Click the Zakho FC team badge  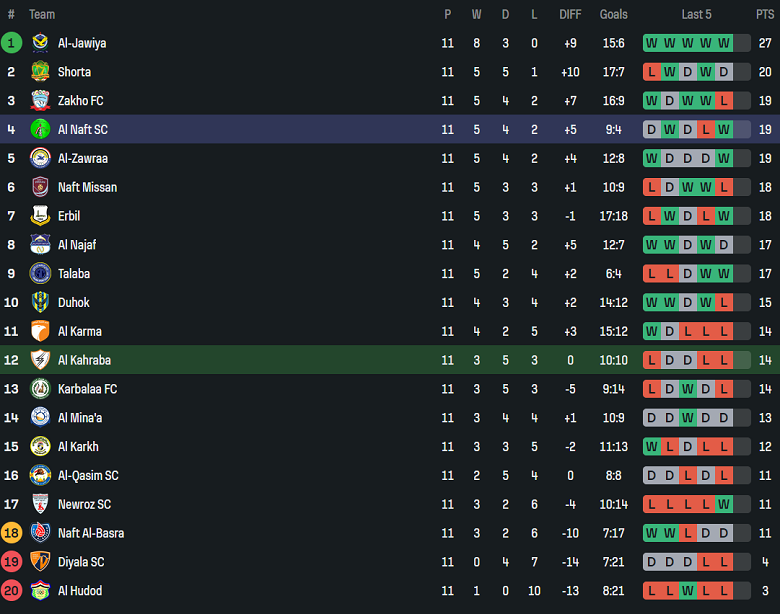pos(40,101)
